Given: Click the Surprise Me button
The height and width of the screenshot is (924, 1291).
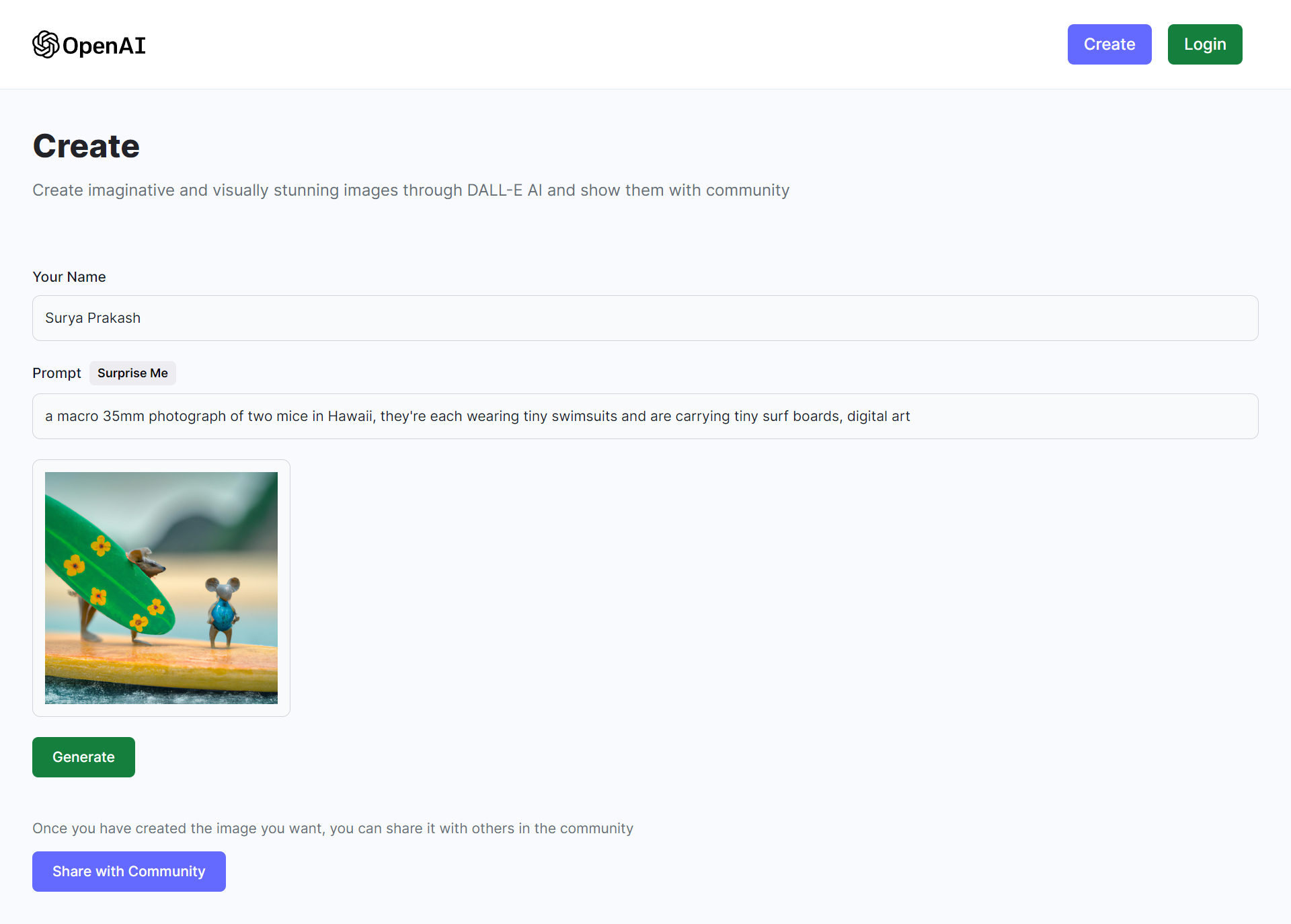Looking at the screenshot, I should pos(132,373).
